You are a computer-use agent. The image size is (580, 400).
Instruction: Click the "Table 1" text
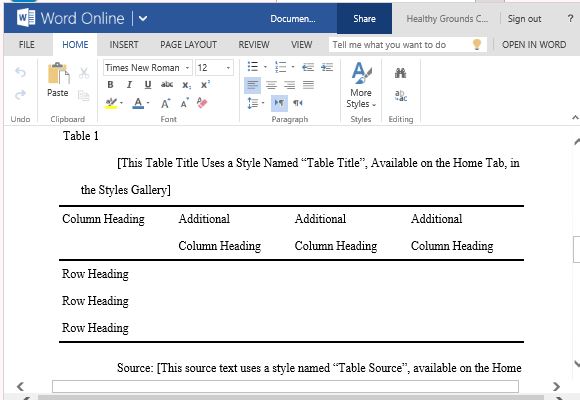point(81,136)
